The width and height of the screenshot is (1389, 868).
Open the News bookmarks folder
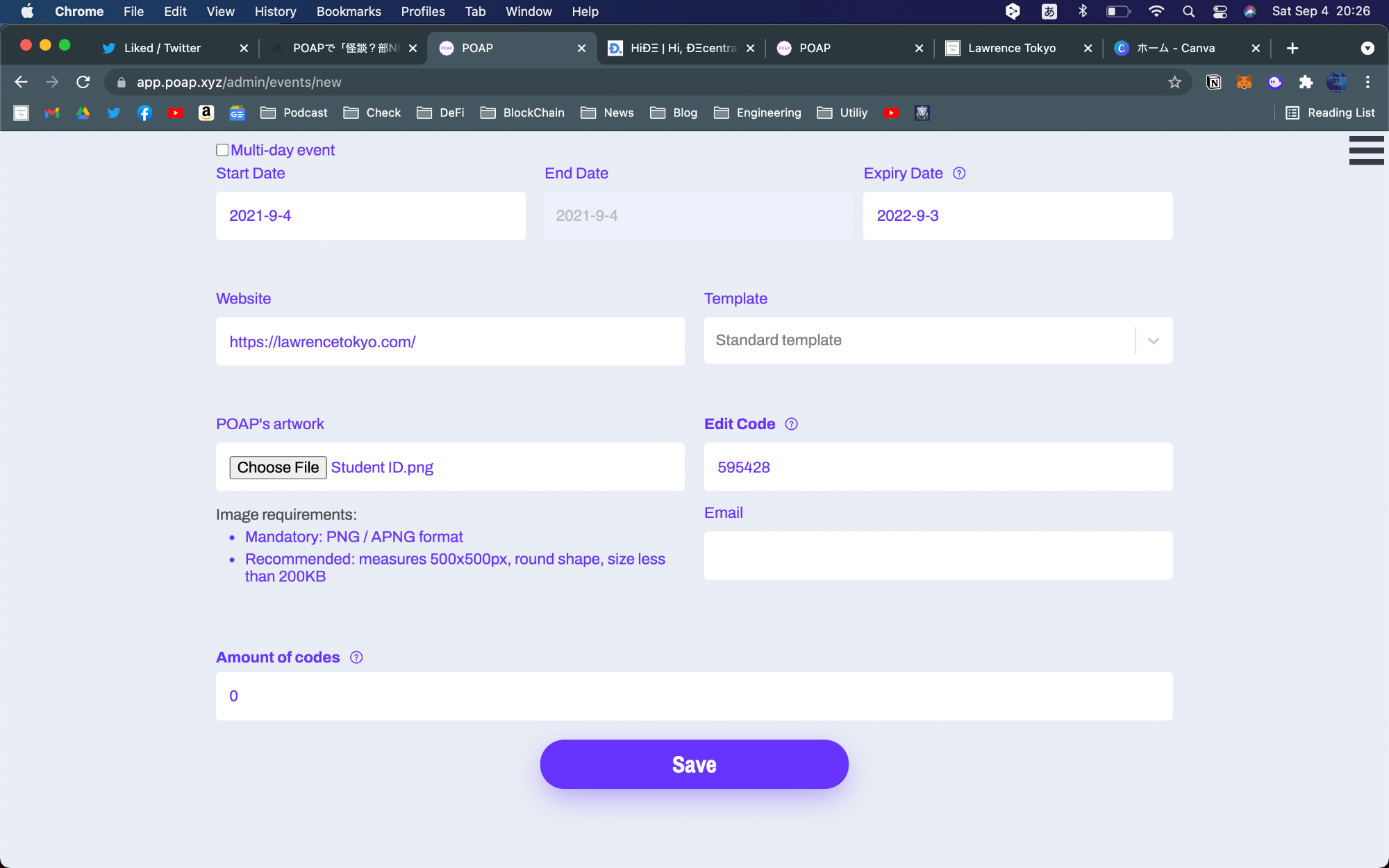pos(607,112)
